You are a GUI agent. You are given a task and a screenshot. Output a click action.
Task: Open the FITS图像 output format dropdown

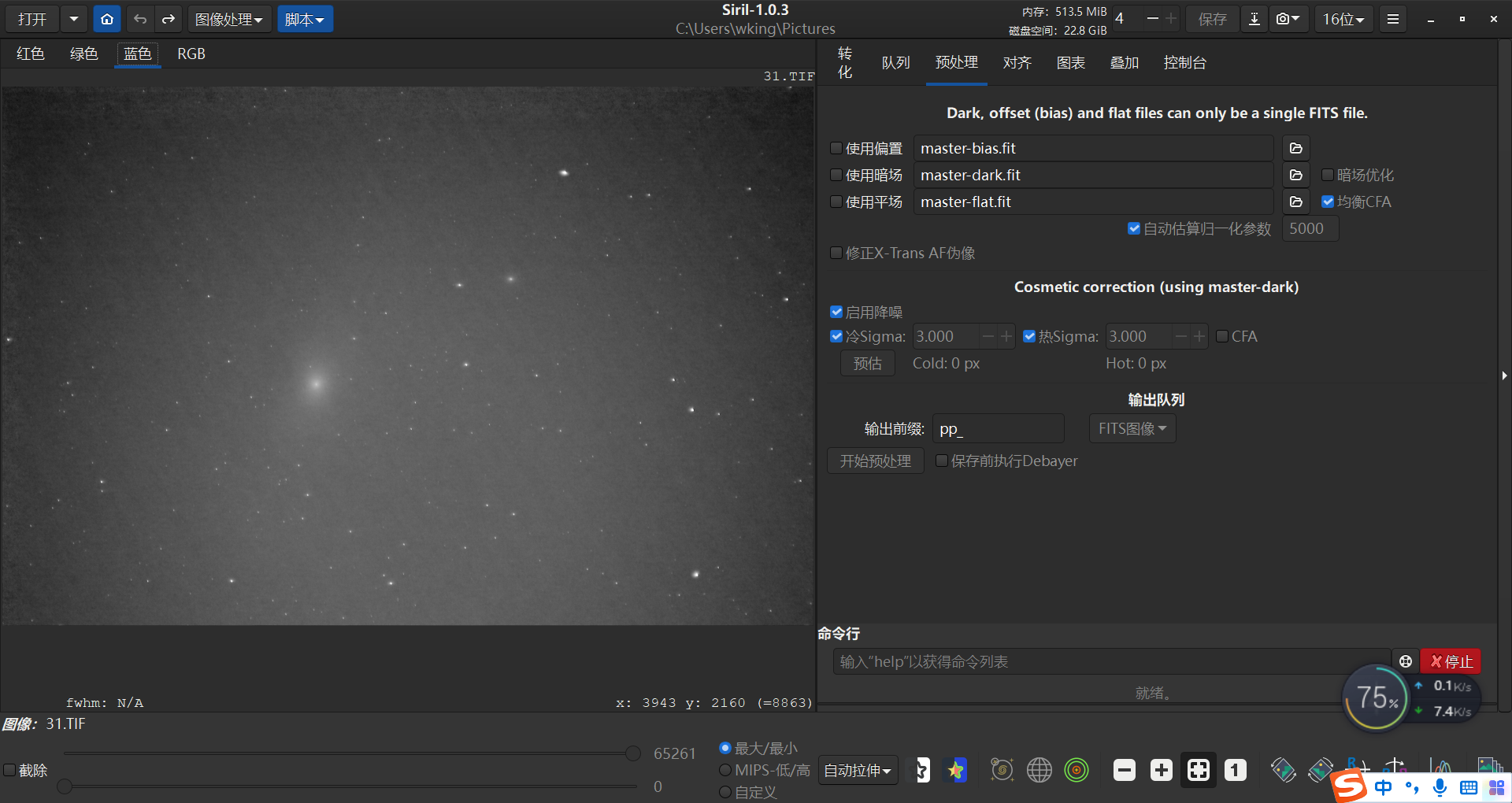[1132, 428]
